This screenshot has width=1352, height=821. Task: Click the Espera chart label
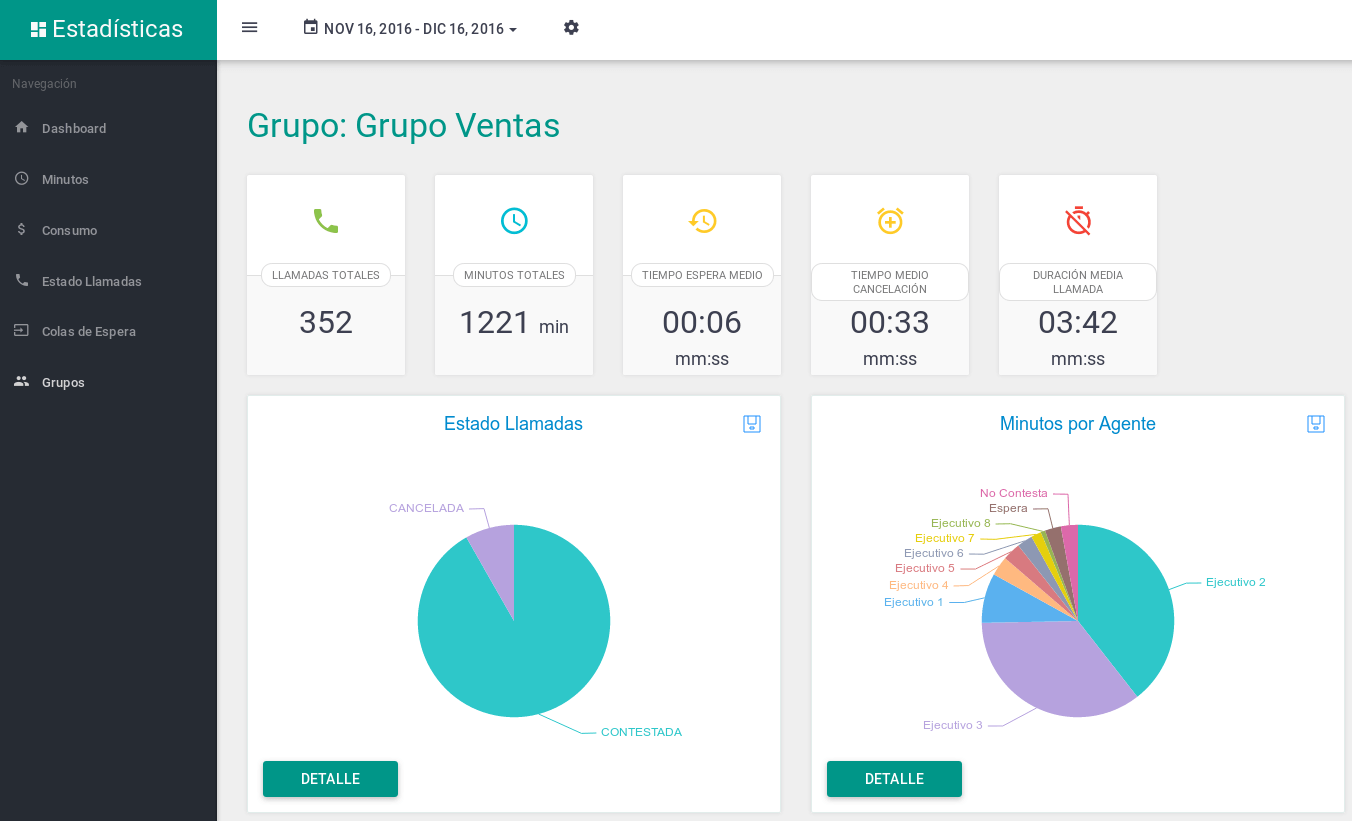coord(1008,508)
